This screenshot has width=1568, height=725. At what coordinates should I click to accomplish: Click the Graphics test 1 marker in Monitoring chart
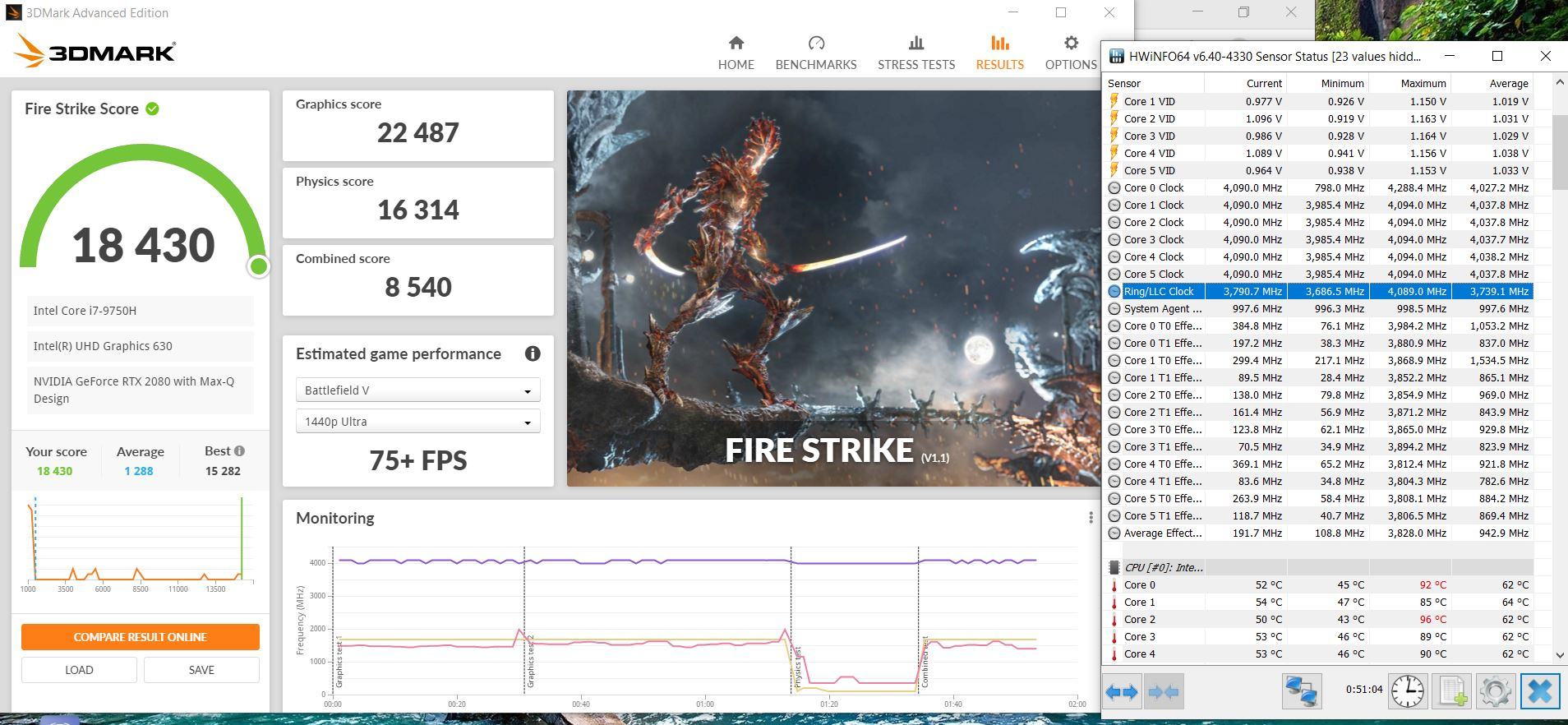pyautogui.click(x=339, y=662)
